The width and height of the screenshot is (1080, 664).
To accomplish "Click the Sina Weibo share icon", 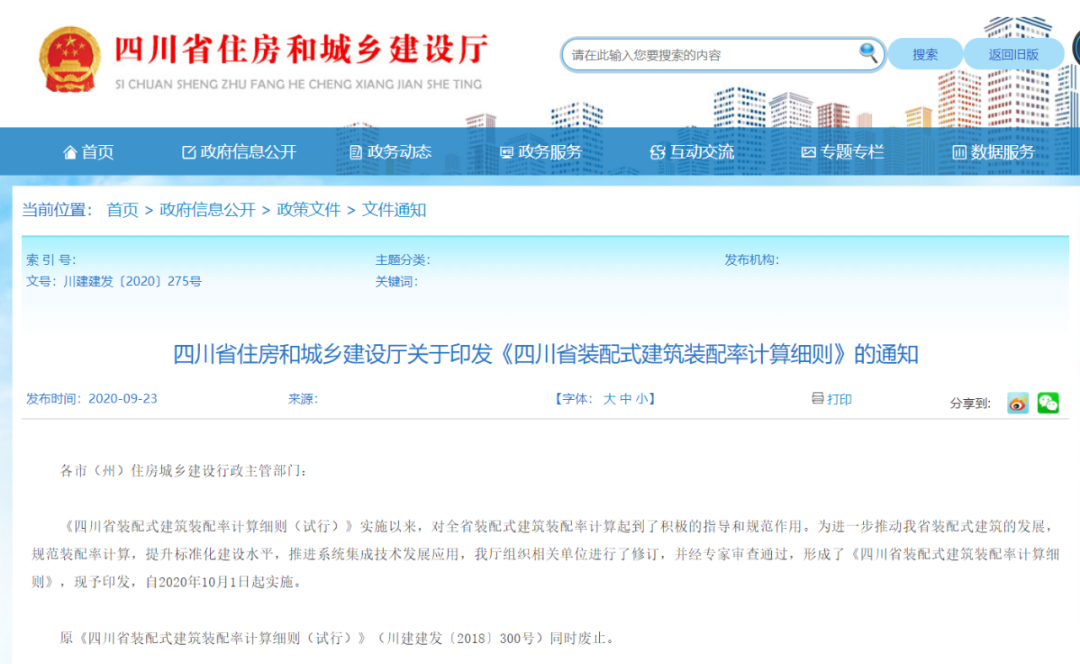I will click(1017, 403).
